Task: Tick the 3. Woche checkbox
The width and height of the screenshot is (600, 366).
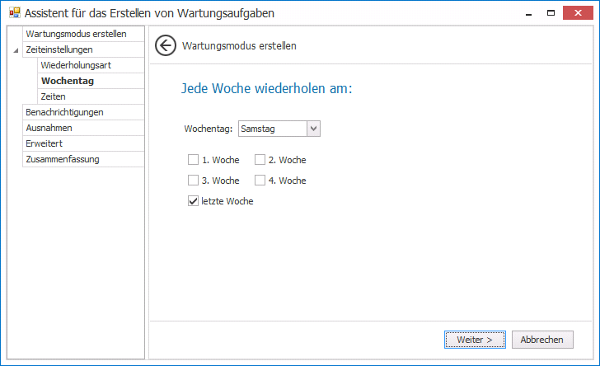Action: [193, 180]
